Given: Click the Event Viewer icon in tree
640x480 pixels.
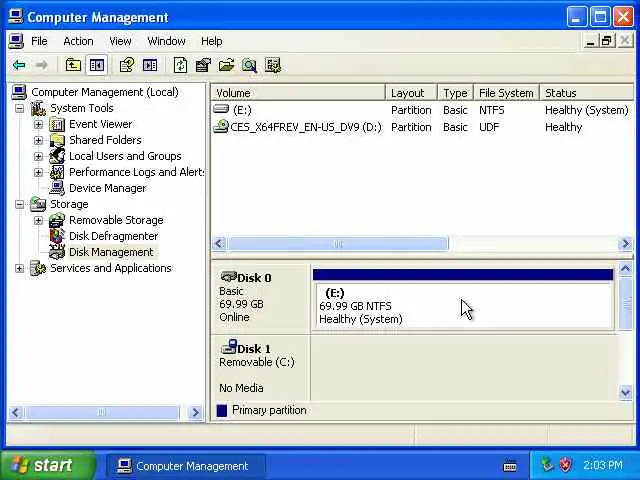Looking at the screenshot, I should tap(57, 124).
